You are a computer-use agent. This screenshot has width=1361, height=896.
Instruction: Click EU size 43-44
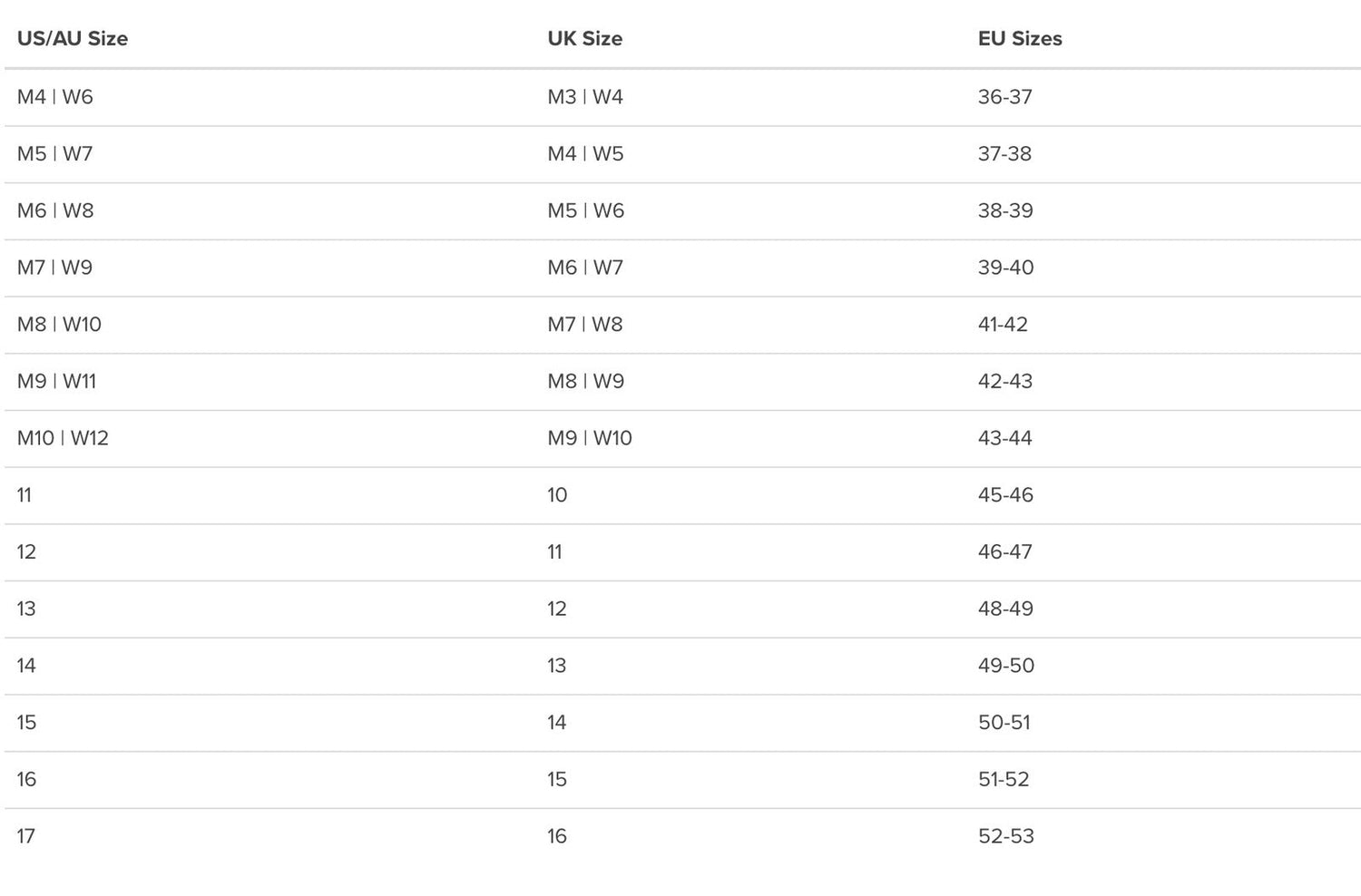point(1004,439)
